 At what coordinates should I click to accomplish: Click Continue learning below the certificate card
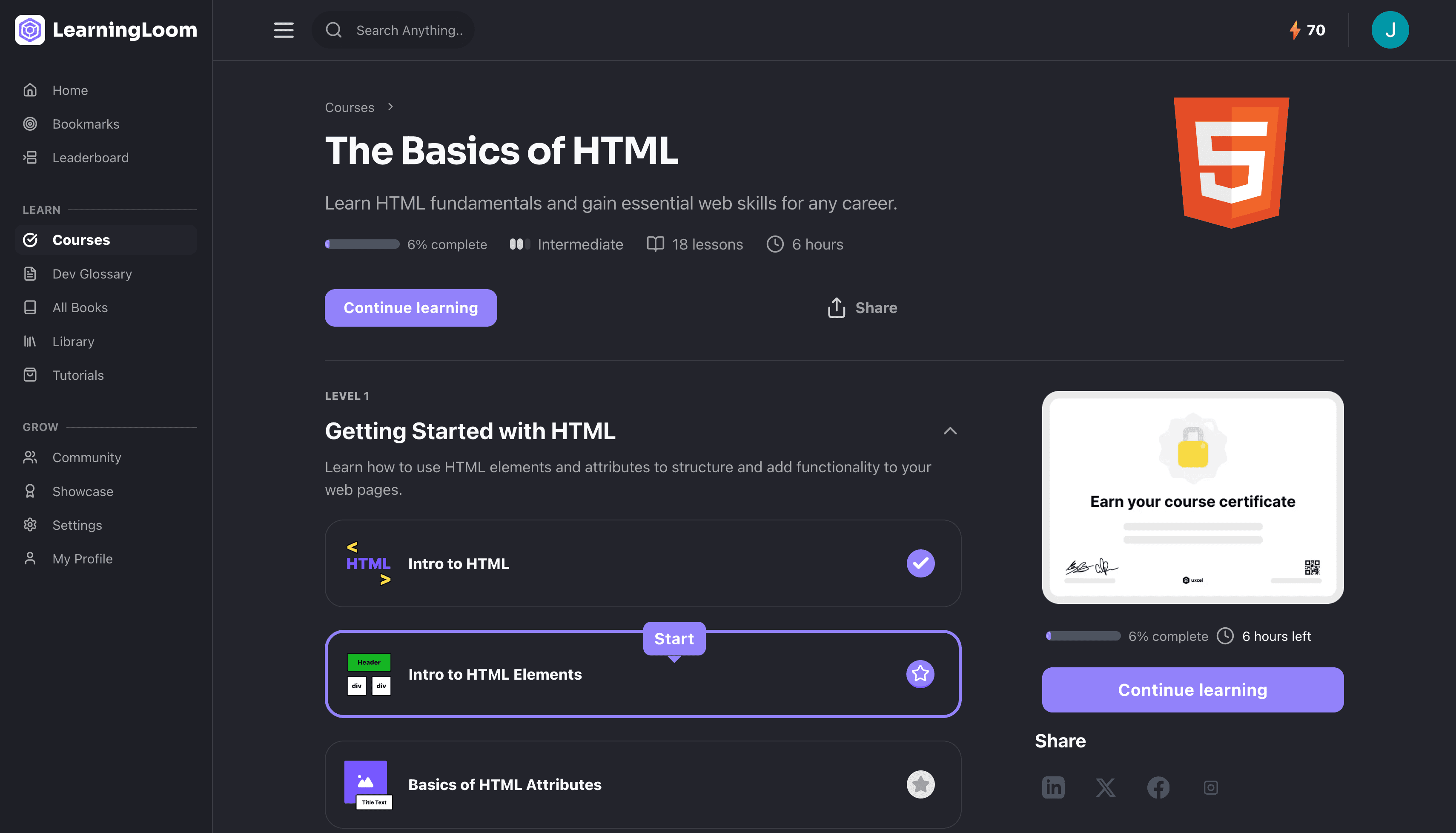(x=1192, y=689)
